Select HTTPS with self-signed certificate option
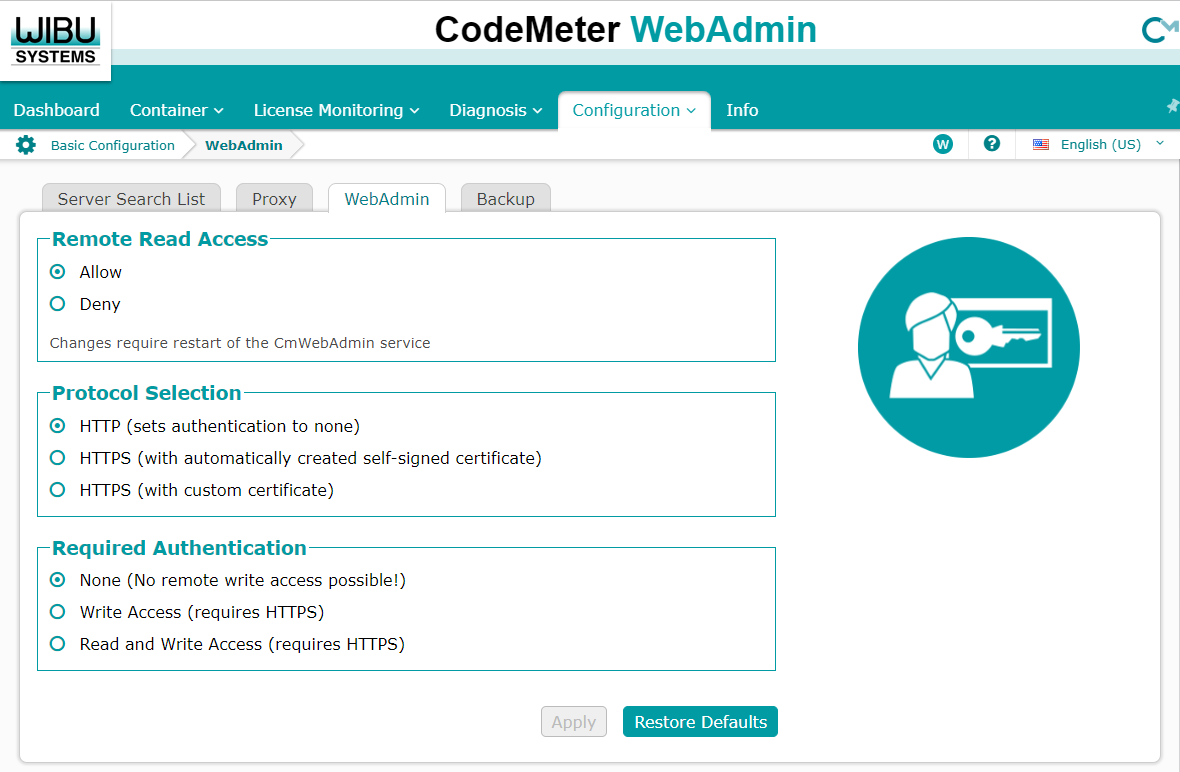1180x772 pixels. click(58, 458)
